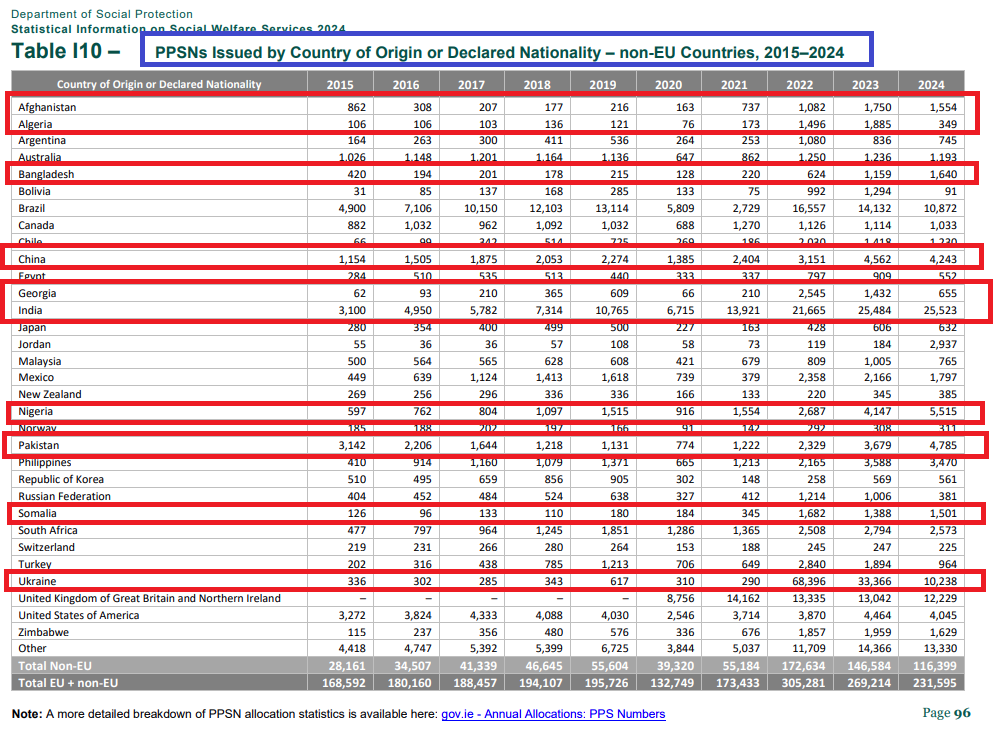Click Brazil's 2022 value 16,557

click(x=809, y=209)
